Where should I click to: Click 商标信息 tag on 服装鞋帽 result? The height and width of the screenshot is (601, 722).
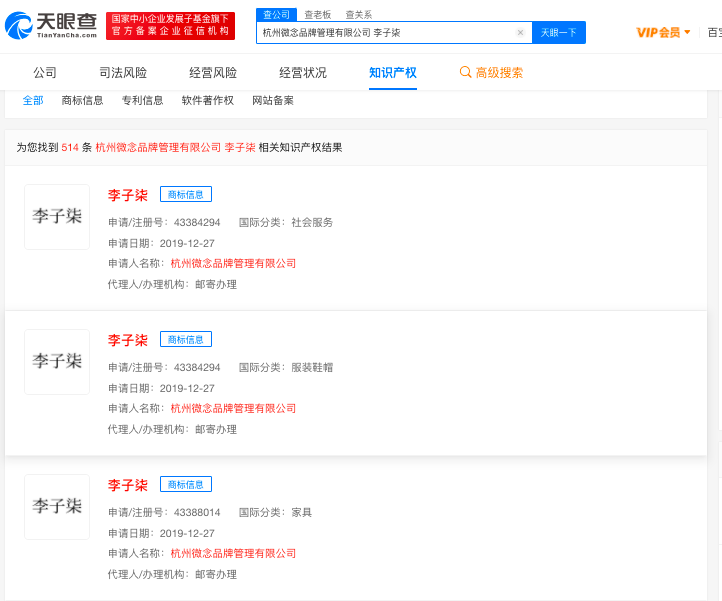(x=186, y=339)
